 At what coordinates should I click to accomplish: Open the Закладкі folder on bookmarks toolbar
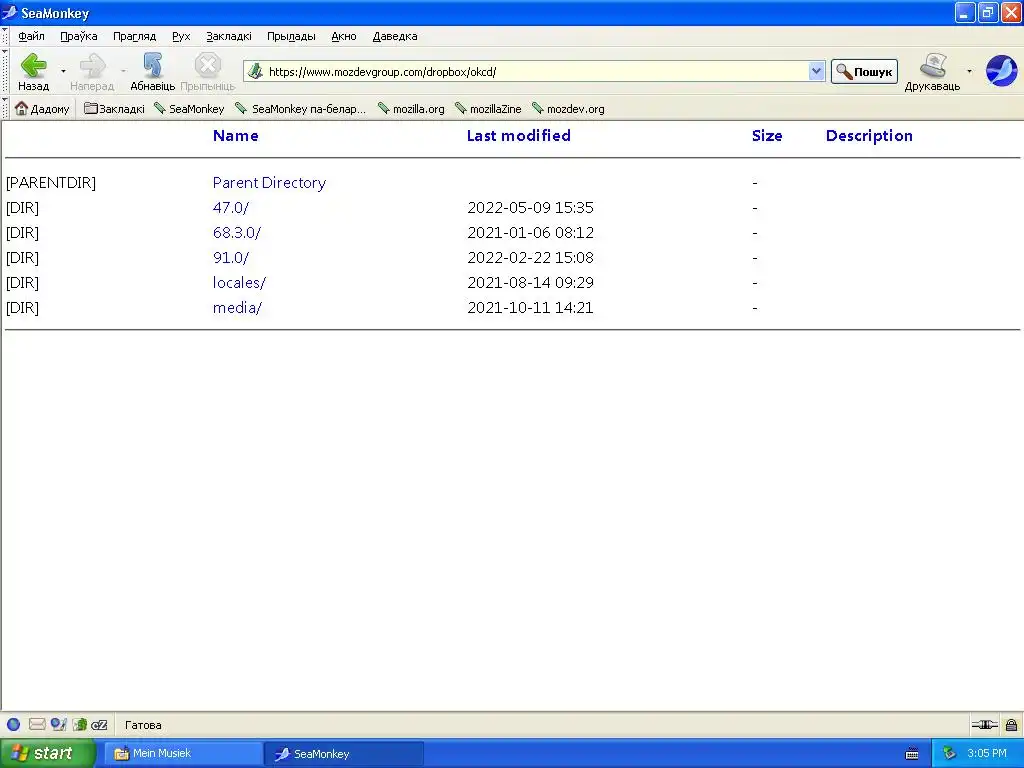114,108
